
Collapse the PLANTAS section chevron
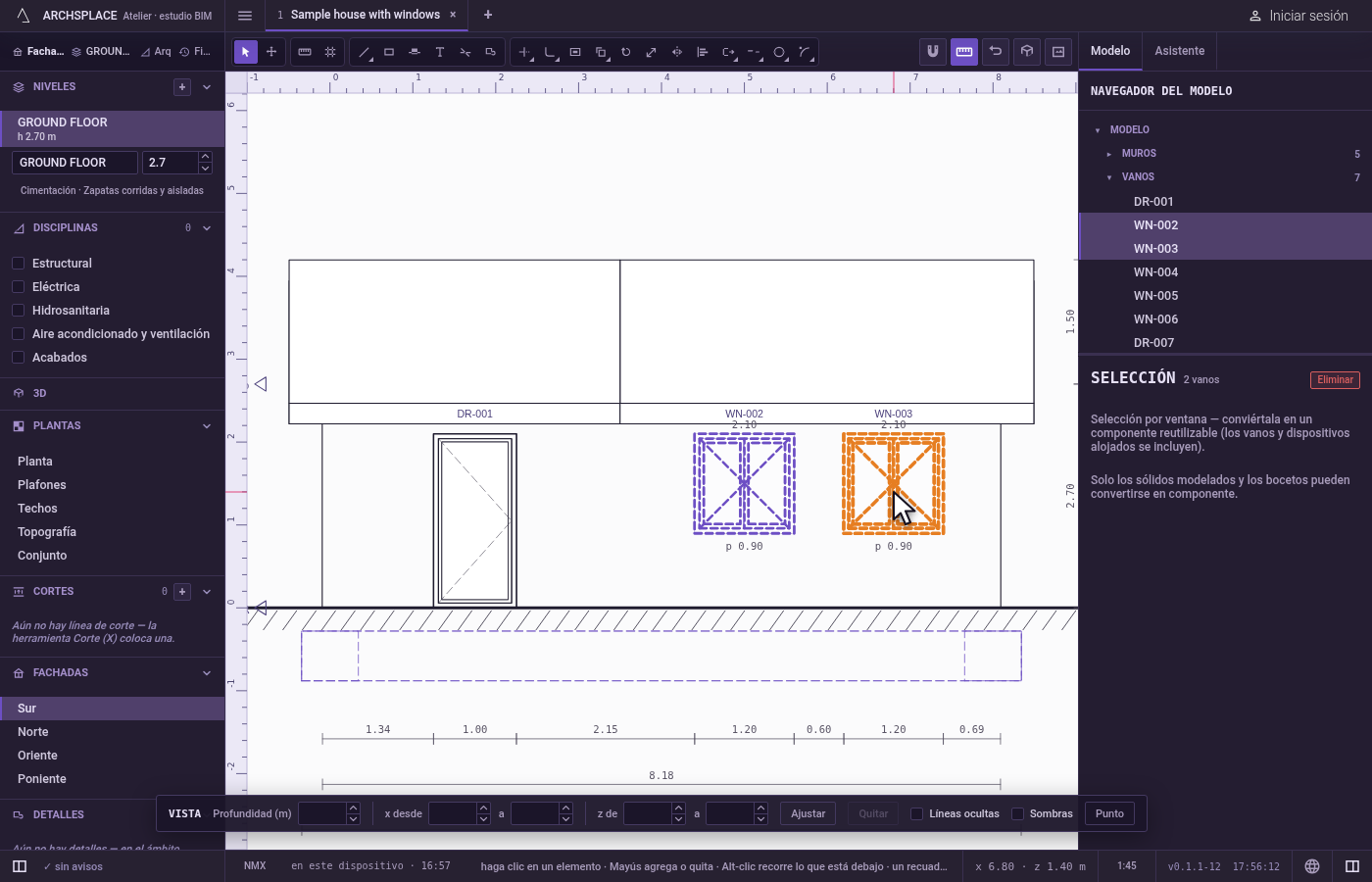coord(207,426)
